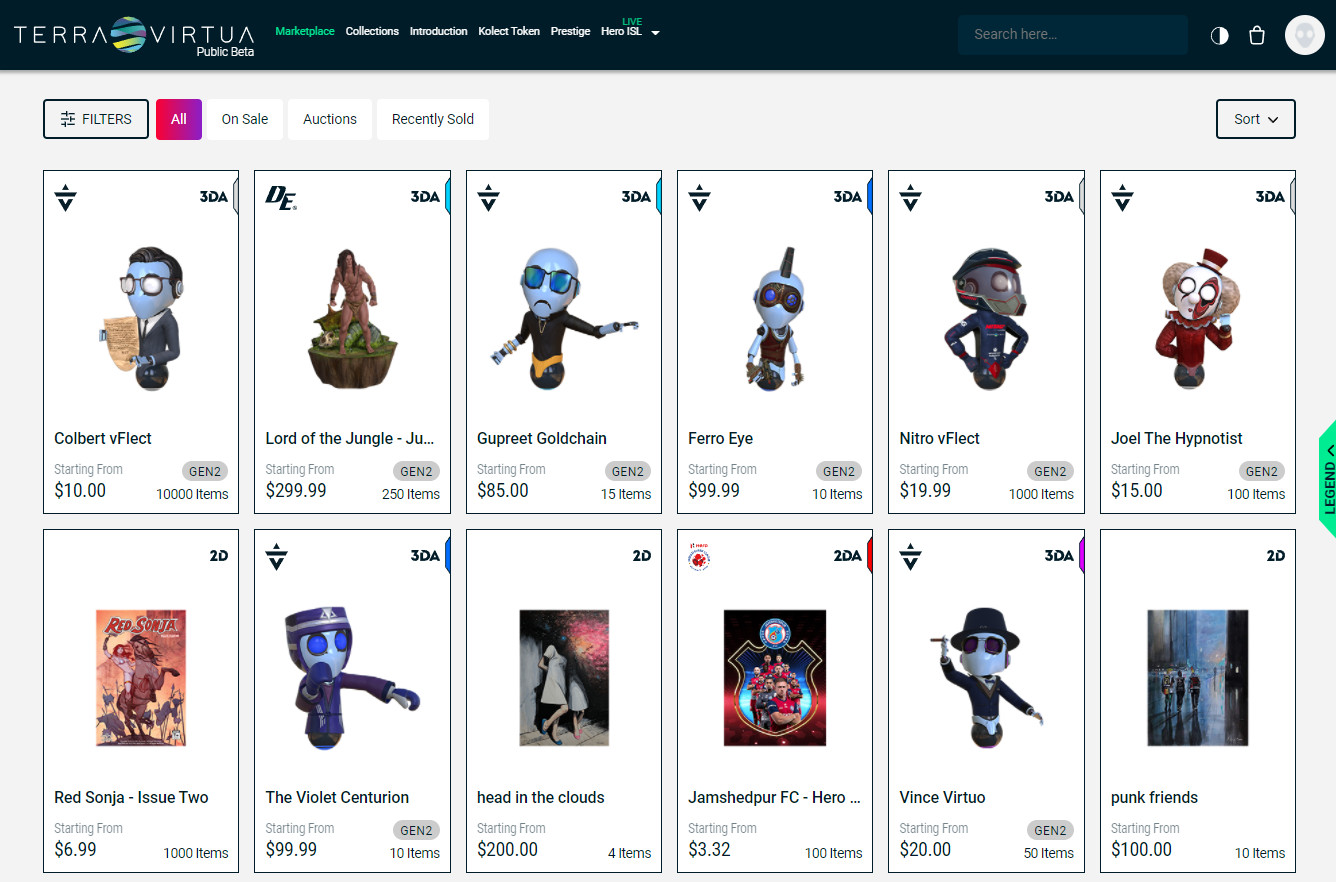Screen dimensions: 1336x882
Task: Switch to the Auctions tab
Action: tap(330, 119)
